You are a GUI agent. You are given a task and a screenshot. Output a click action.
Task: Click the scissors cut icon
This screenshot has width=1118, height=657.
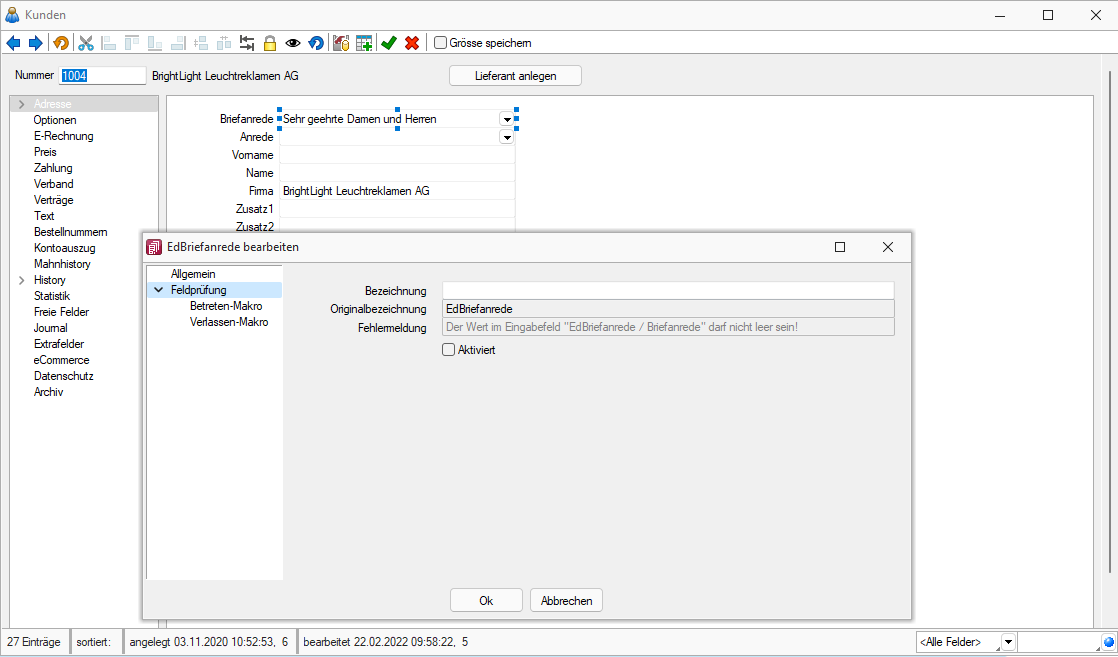click(86, 43)
